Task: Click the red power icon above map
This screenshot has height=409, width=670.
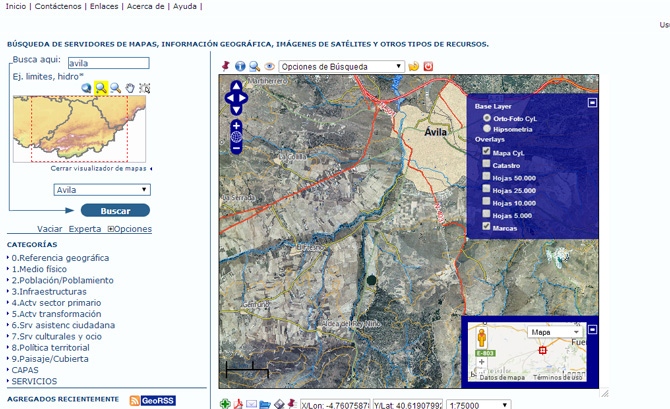Action: coord(428,67)
